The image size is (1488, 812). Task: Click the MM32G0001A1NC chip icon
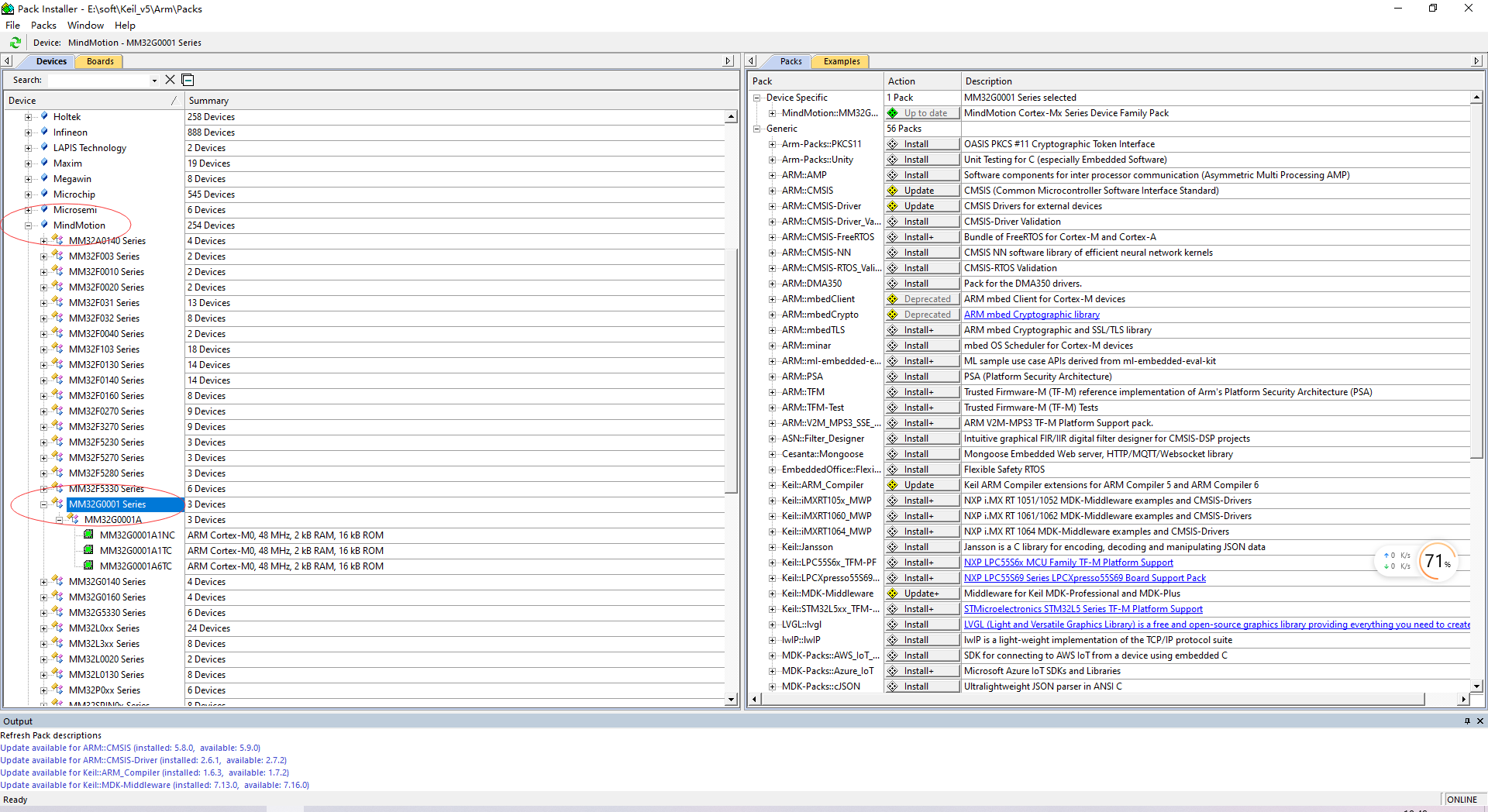89,535
